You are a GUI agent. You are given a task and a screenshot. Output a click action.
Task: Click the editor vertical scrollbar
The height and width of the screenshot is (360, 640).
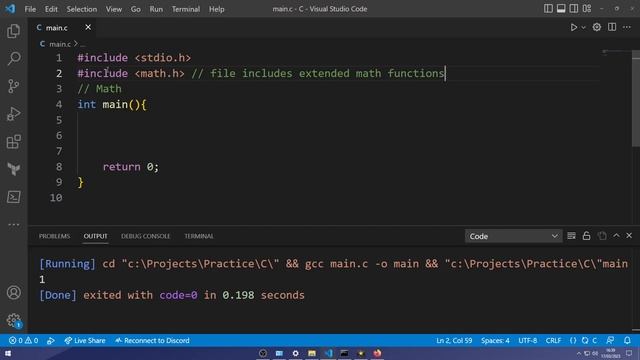point(636,98)
